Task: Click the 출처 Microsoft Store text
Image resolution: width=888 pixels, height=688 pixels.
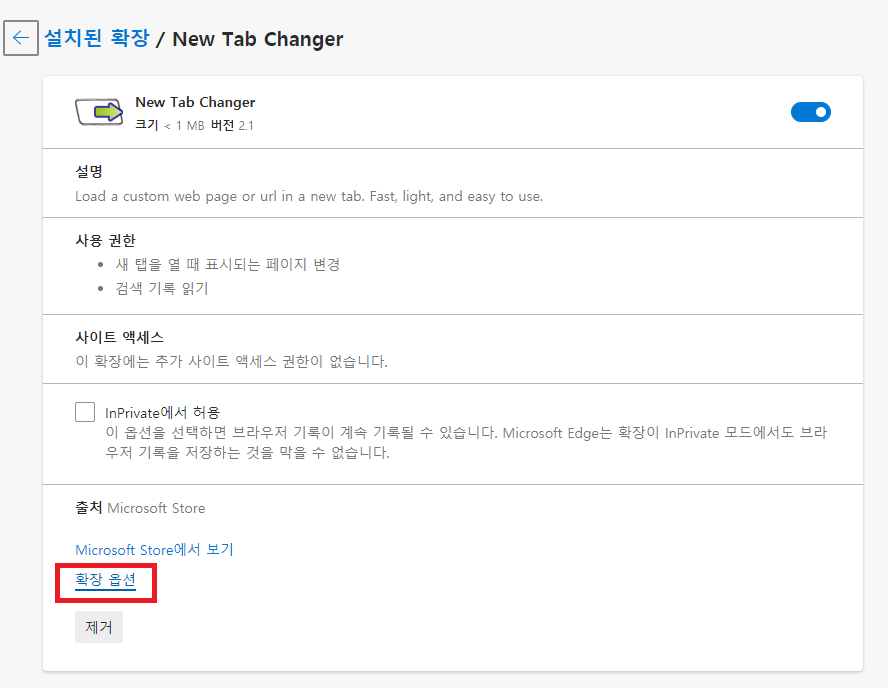Action: pyautogui.click(x=140, y=508)
